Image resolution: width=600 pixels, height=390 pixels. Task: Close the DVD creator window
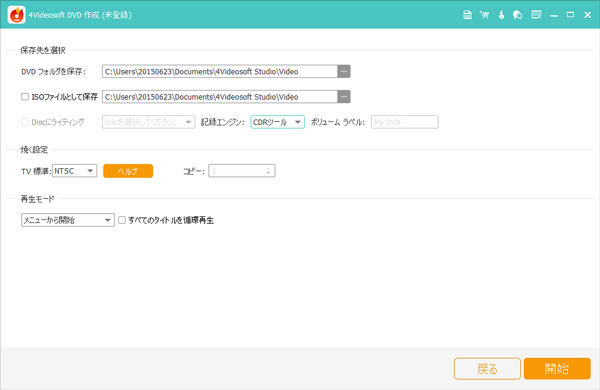[x=587, y=15]
